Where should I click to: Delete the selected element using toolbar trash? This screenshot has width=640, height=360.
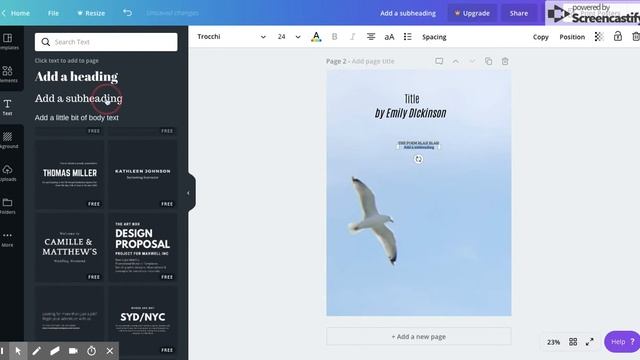click(x=636, y=37)
